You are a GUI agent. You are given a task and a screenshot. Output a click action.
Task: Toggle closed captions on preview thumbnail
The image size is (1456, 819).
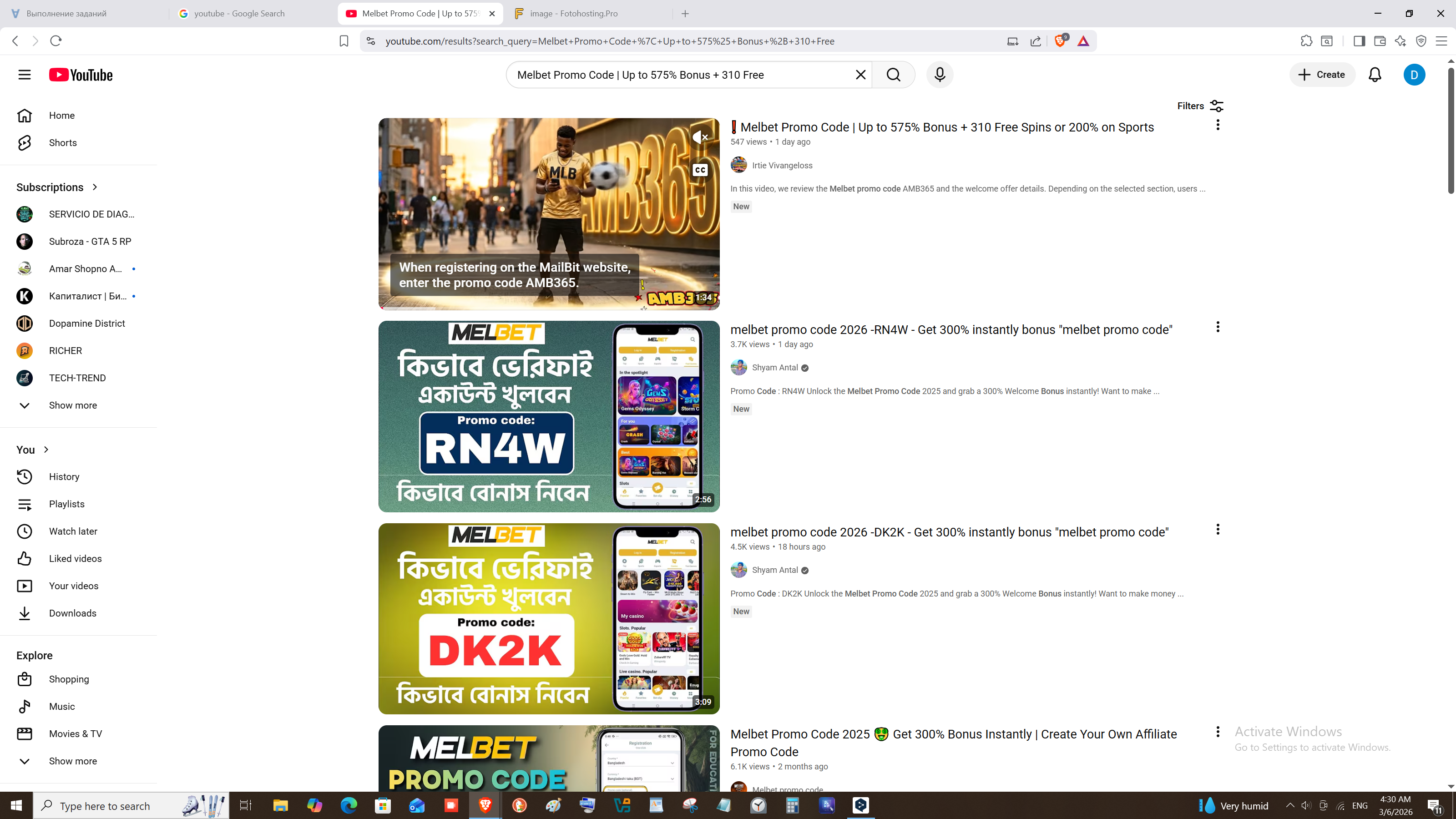700,170
